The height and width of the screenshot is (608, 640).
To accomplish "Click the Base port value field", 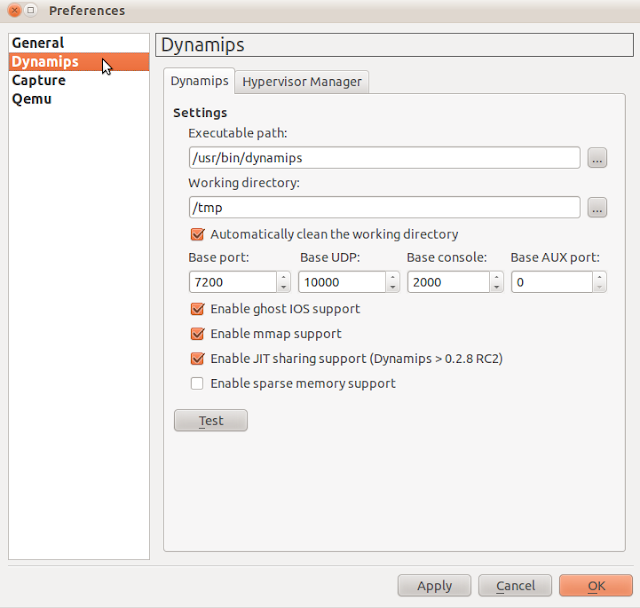I will (233, 282).
